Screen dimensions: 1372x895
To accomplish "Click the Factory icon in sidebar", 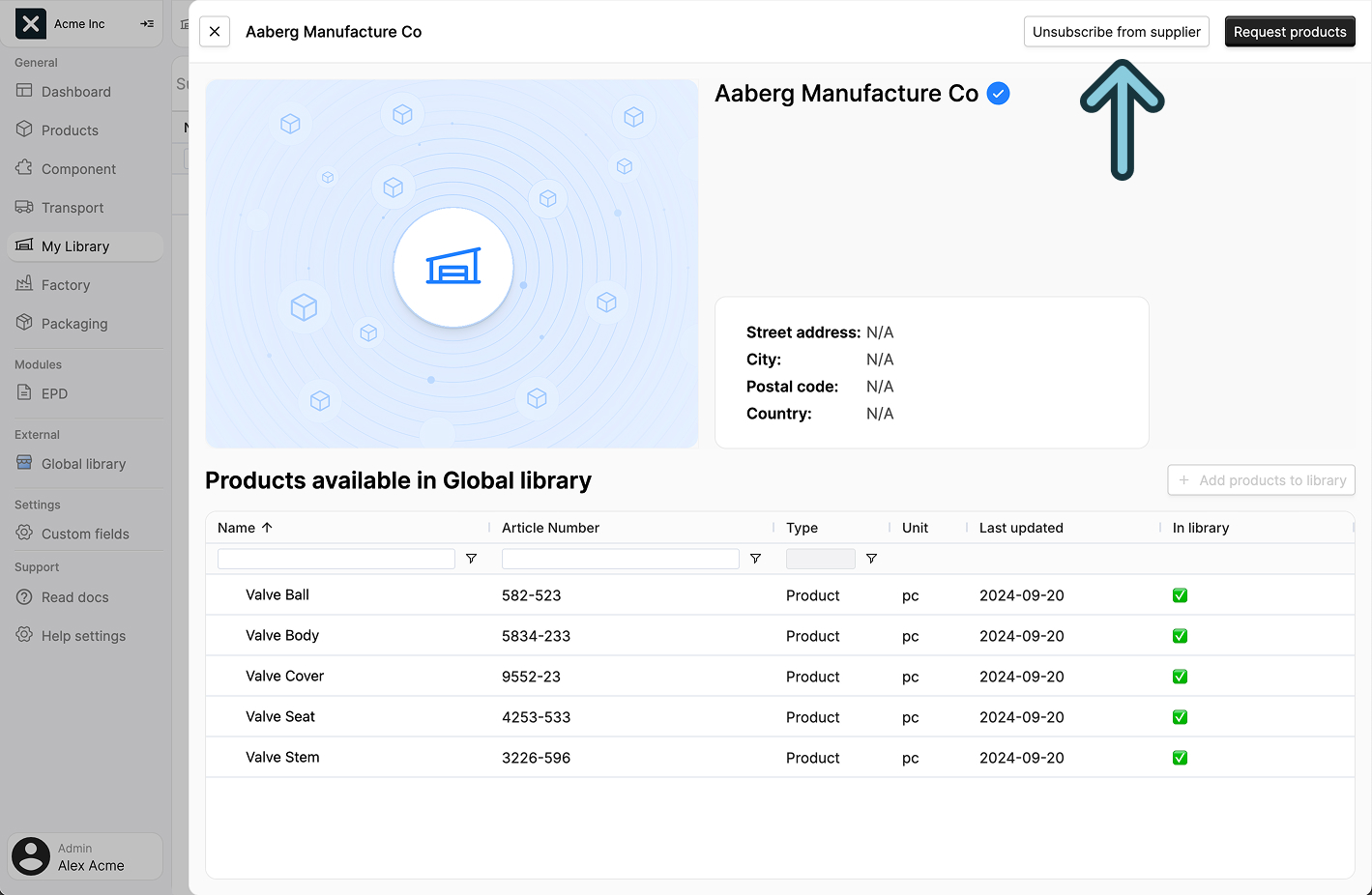I will (24, 284).
